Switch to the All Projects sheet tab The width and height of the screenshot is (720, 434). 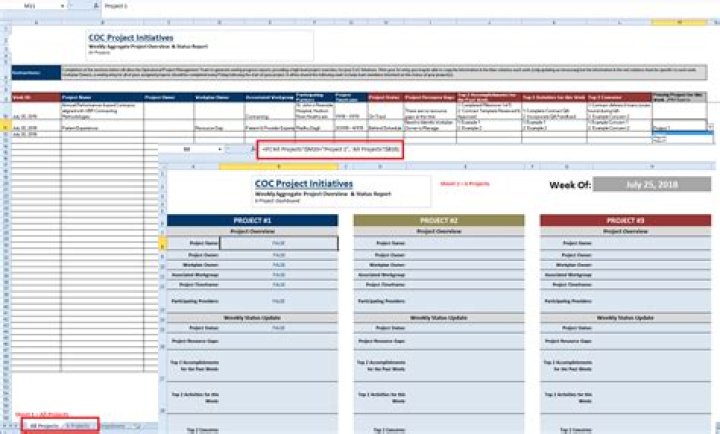44,426
